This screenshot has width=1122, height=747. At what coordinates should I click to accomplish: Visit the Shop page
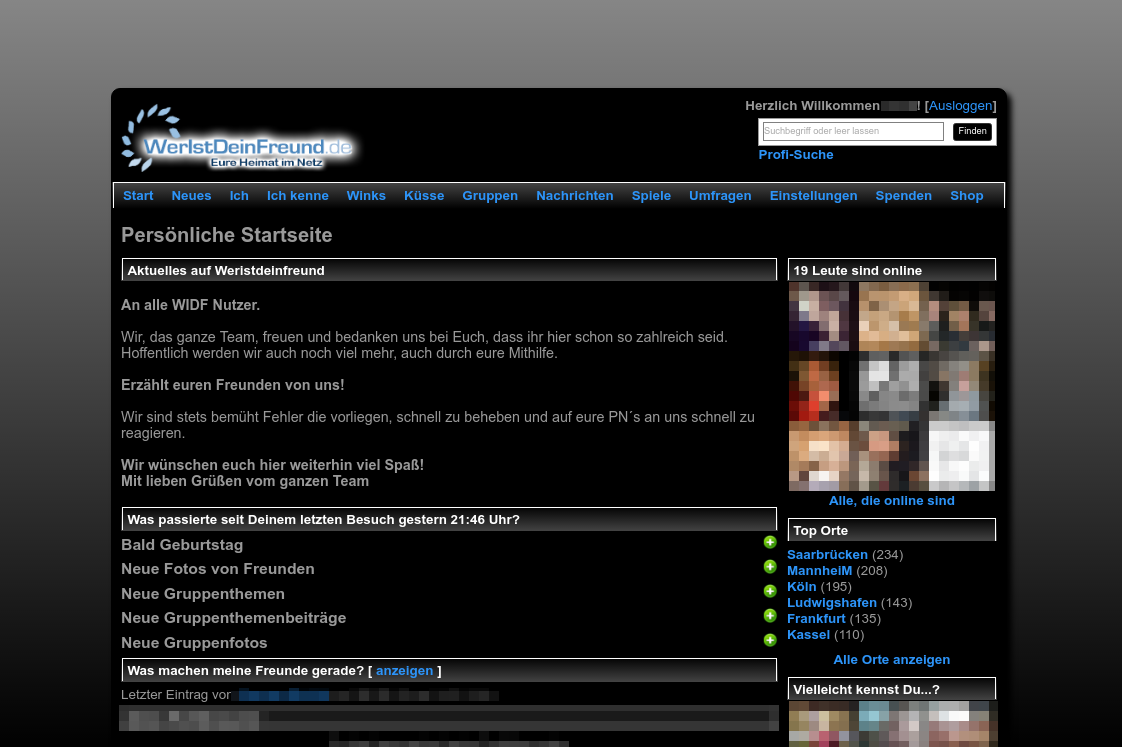pos(967,196)
